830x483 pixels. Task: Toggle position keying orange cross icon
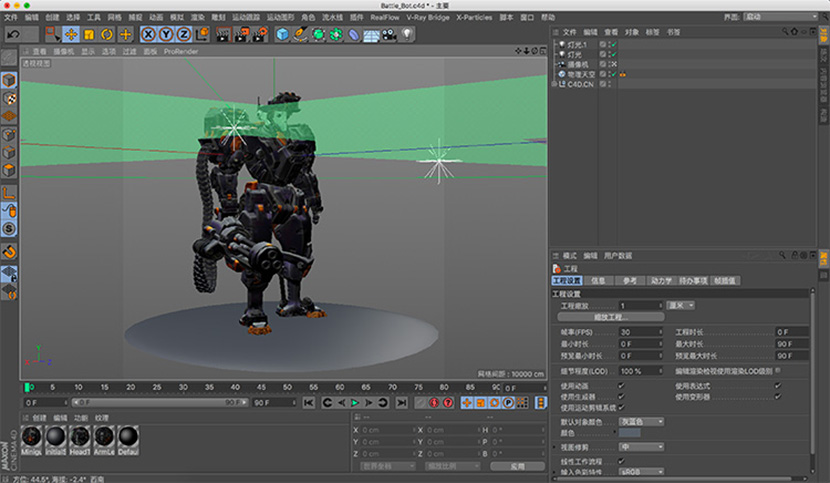[x=466, y=403]
